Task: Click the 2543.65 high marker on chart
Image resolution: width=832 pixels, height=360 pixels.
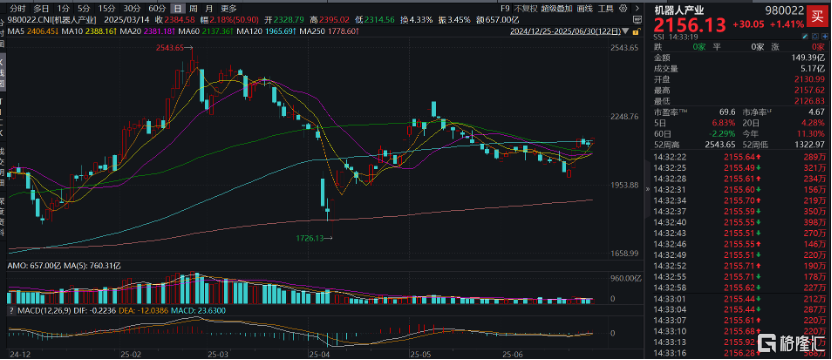Action: (x=174, y=48)
